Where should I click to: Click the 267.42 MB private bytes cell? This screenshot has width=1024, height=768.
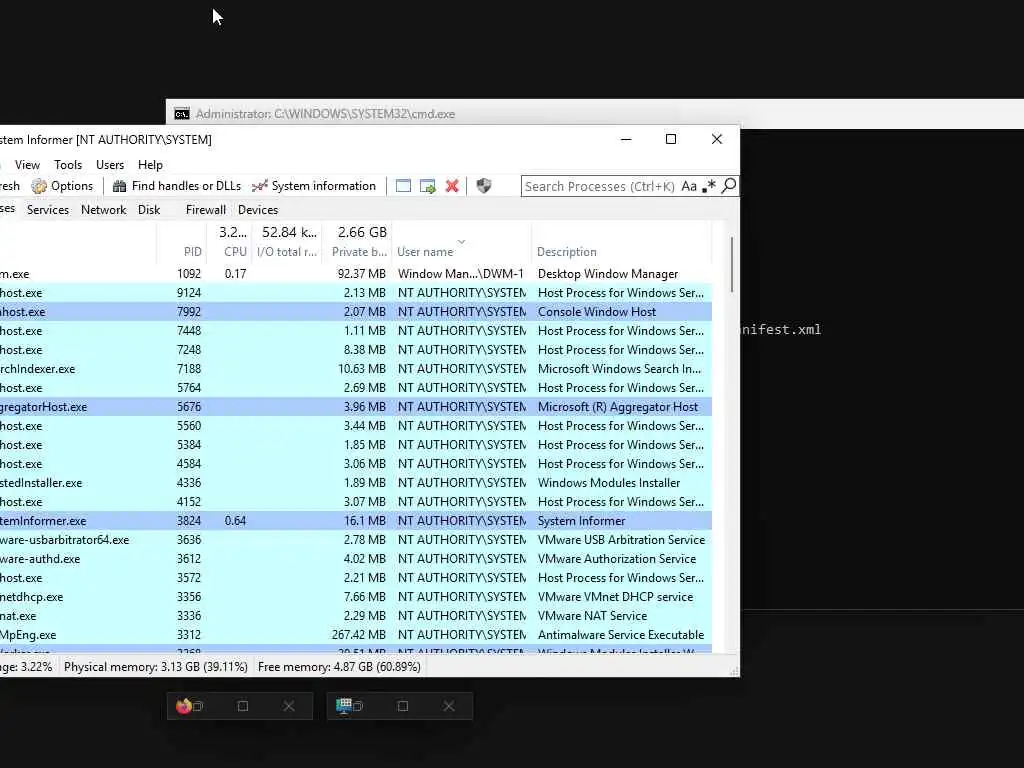coord(359,635)
